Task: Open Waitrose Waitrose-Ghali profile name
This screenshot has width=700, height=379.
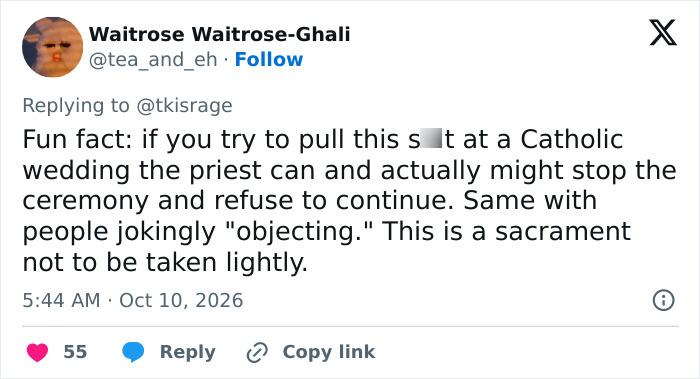Action: pos(220,34)
